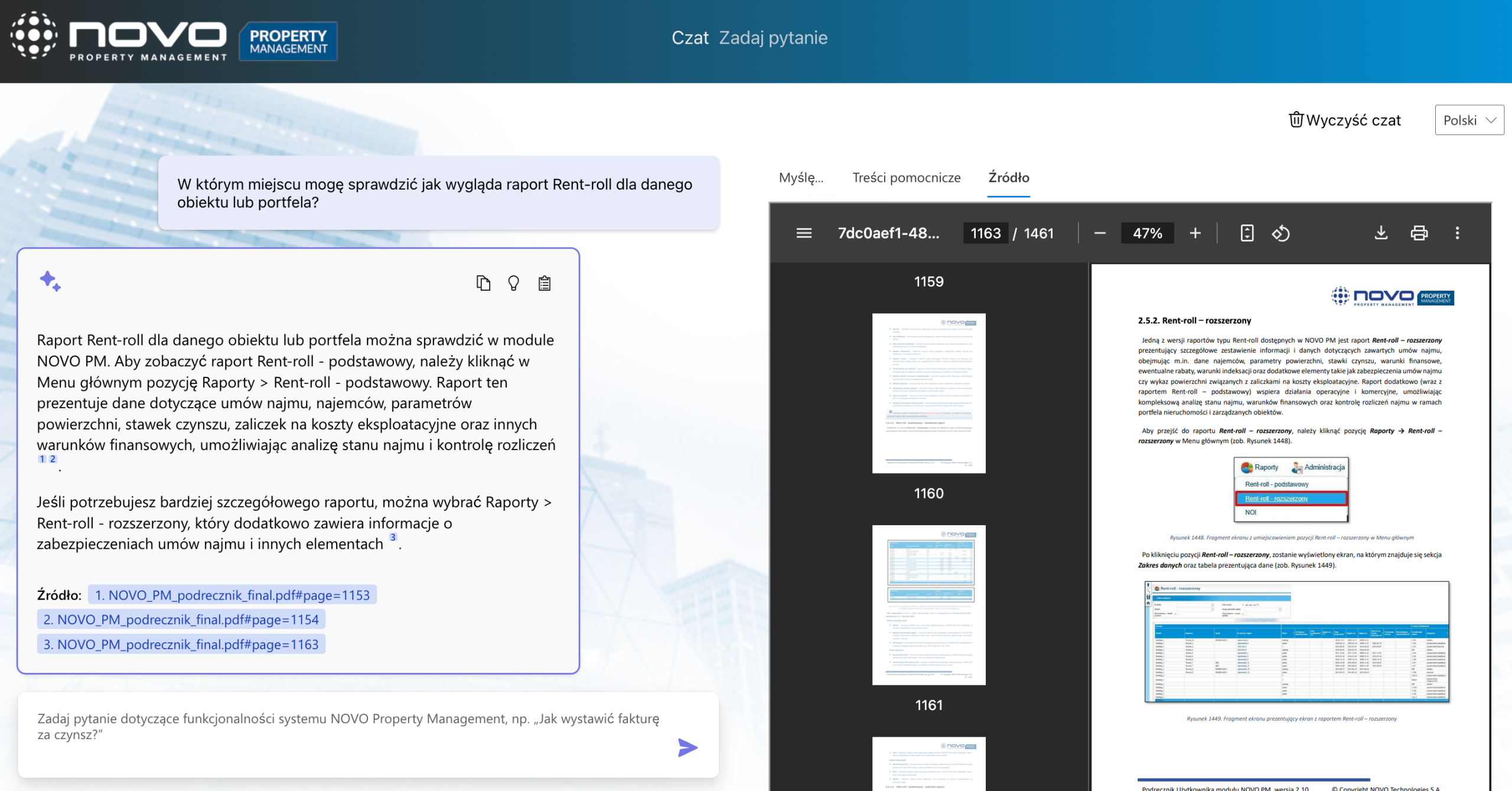Select the Źródło tab
Viewport: 1512px width, 791px height.
1009,178
